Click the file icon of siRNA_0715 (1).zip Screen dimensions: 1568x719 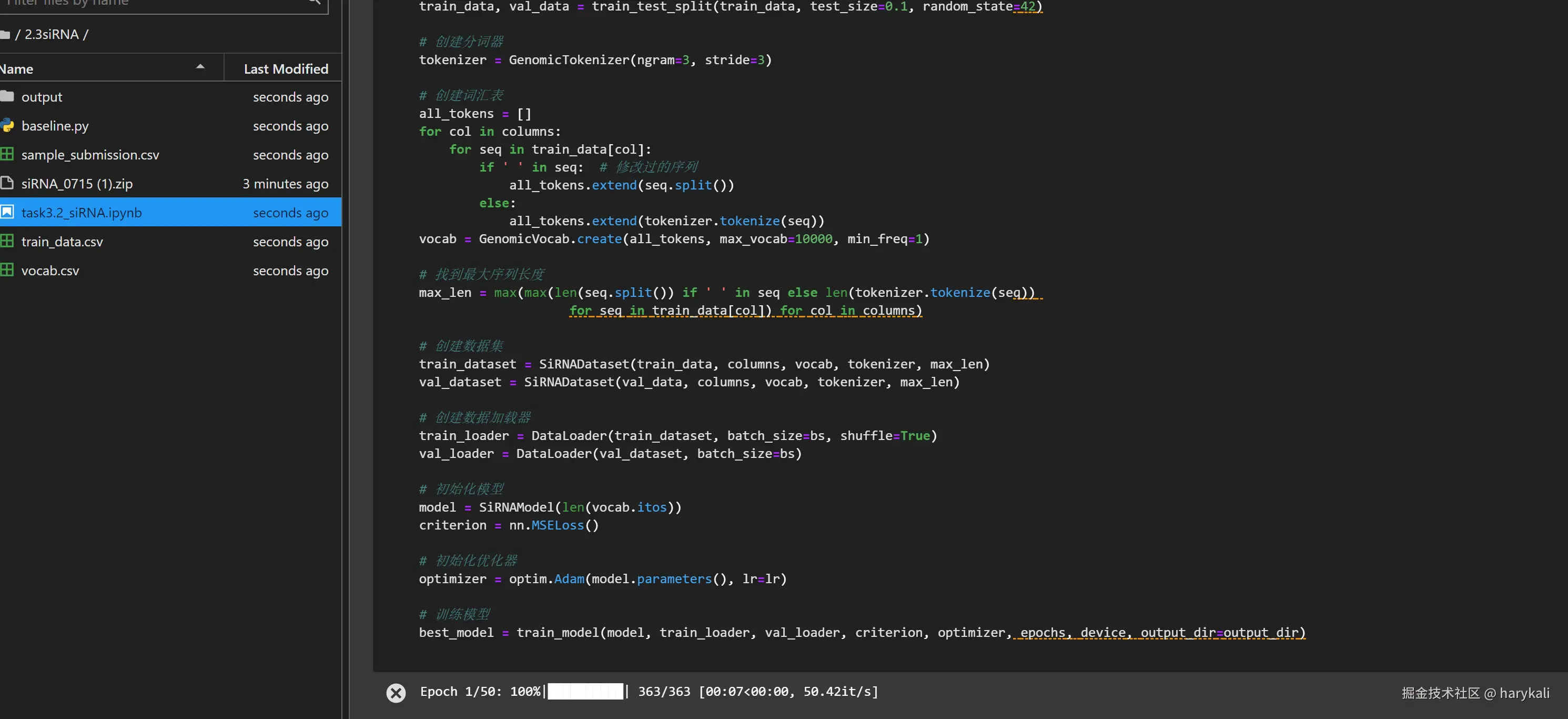[7, 183]
